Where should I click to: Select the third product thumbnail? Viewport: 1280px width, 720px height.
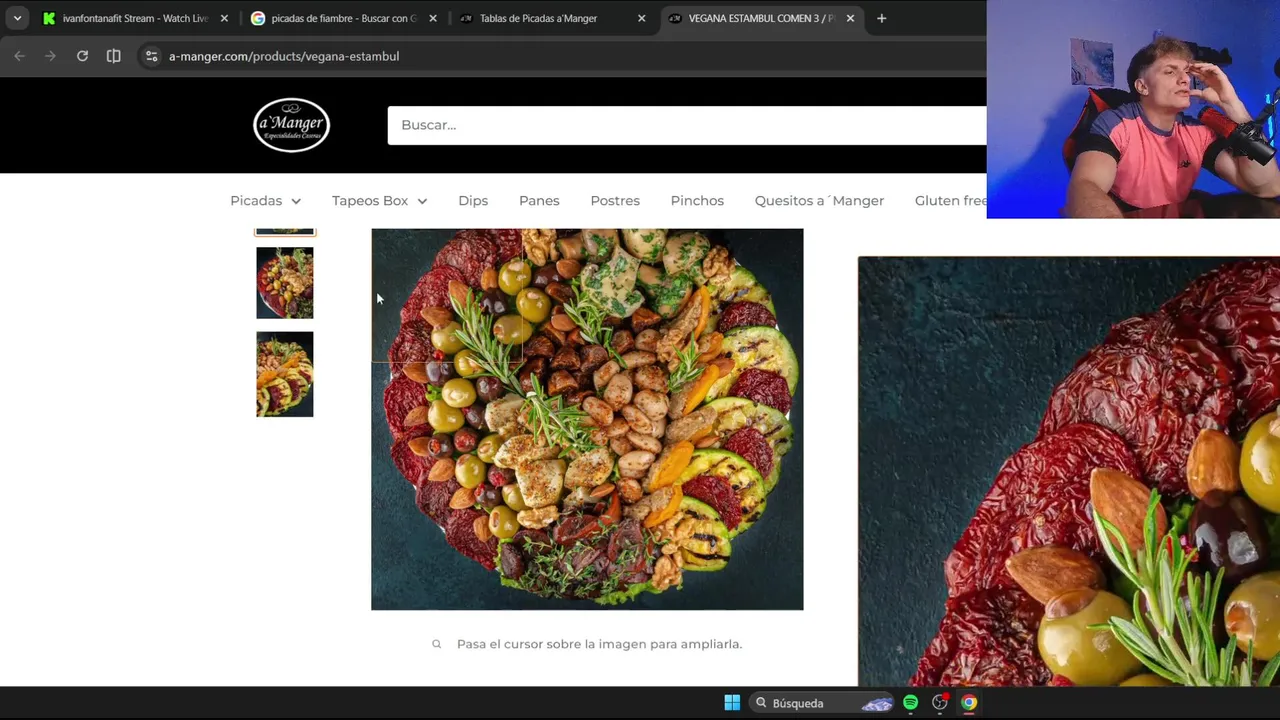(x=285, y=374)
